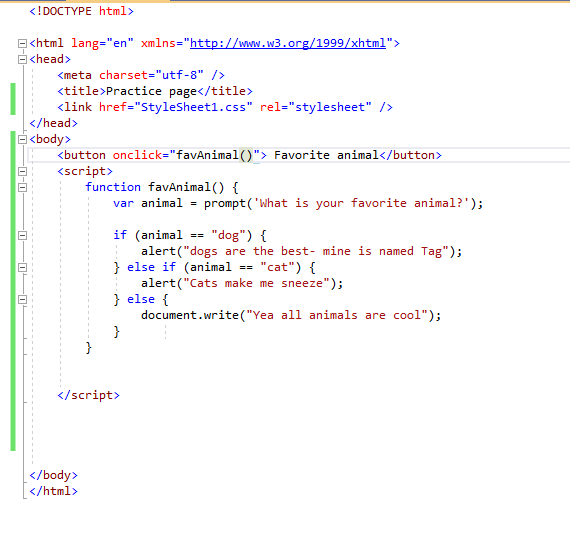
Task: Click the "Cats make me sneeze" alert line
Action: tap(242, 283)
